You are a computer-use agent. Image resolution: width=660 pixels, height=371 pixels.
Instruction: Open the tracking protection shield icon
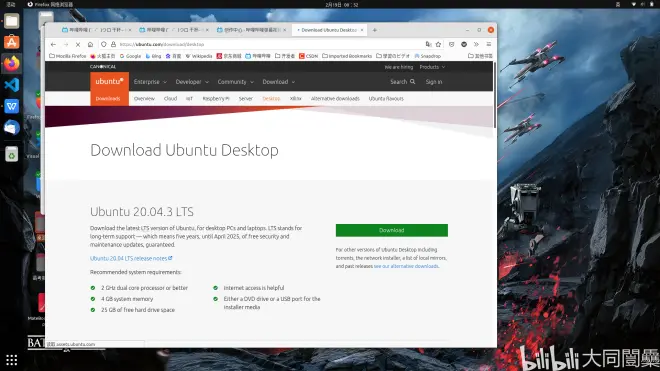click(x=104, y=44)
